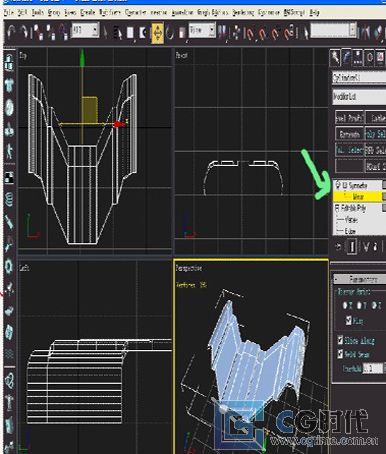Activate the Select Object arrow tool
The width and height of the screenshot is (386, 454).
point(105,33)
